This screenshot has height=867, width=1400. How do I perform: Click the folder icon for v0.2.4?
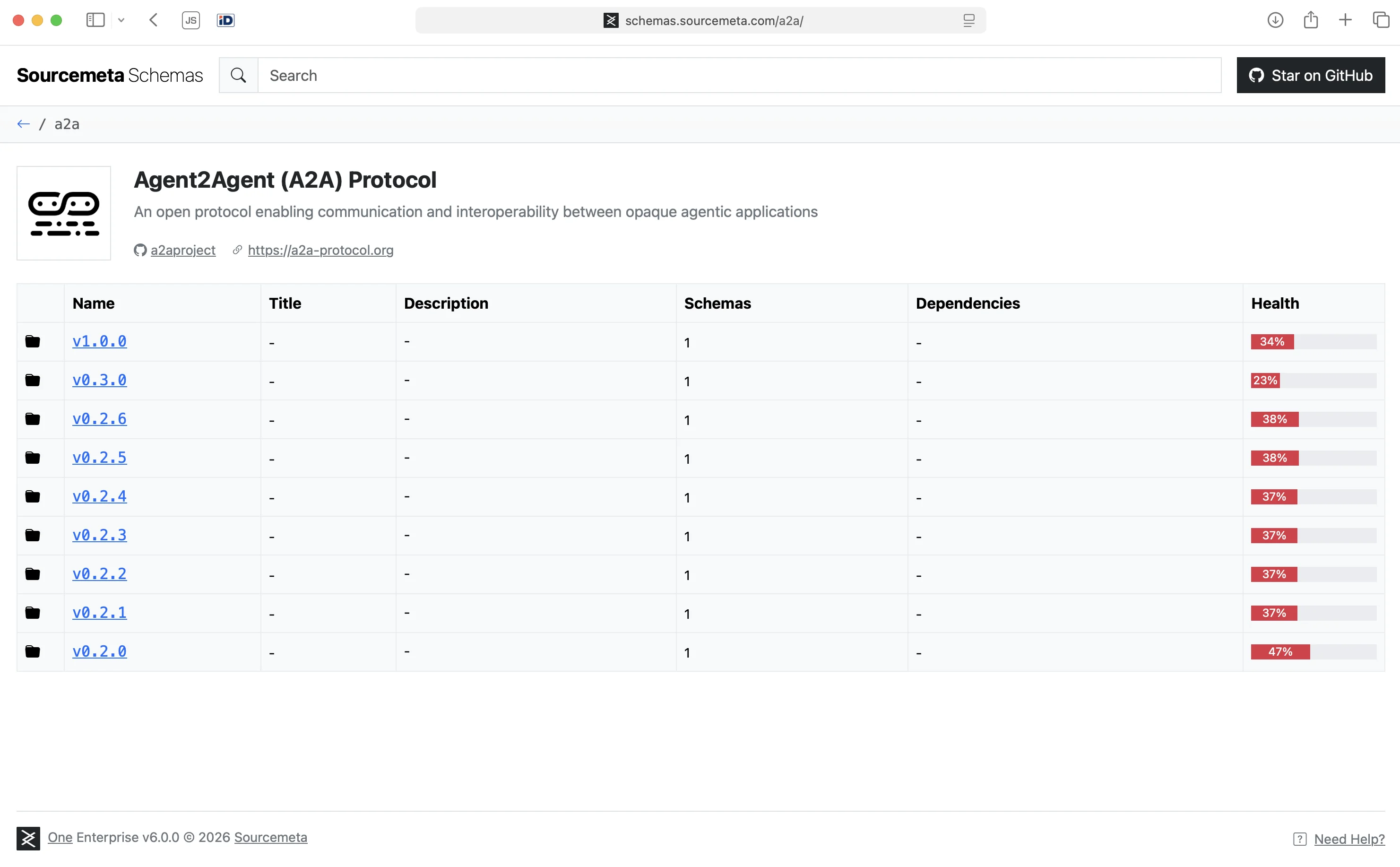(33, 496)
